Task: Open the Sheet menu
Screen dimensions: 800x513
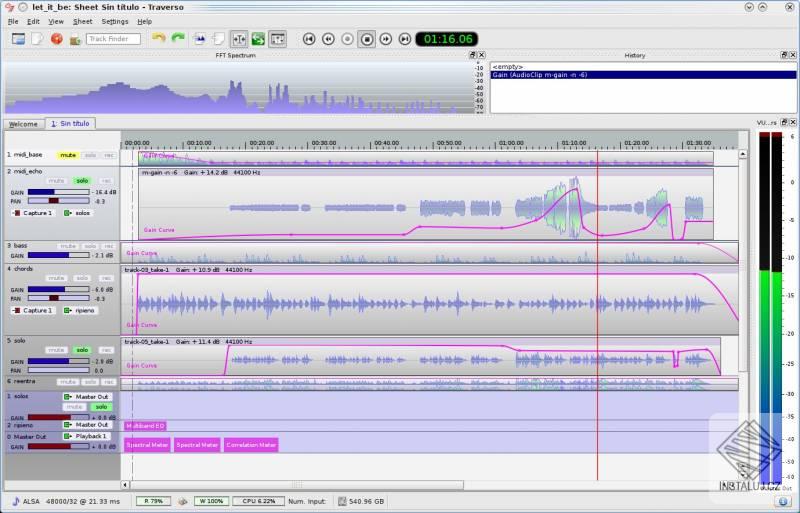Action: (x=82, y=21)
